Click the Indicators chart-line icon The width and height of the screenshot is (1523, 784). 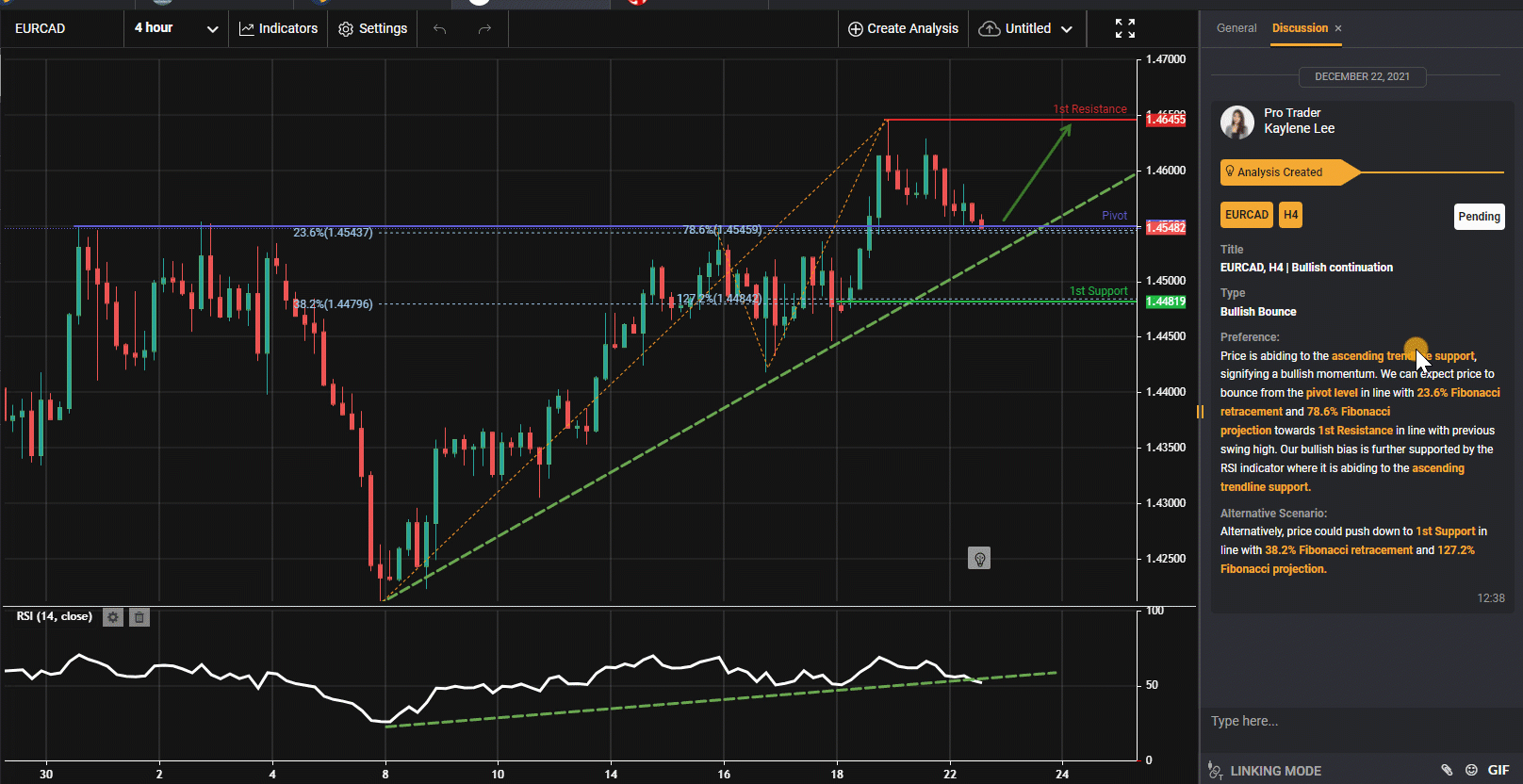(247, 29)
